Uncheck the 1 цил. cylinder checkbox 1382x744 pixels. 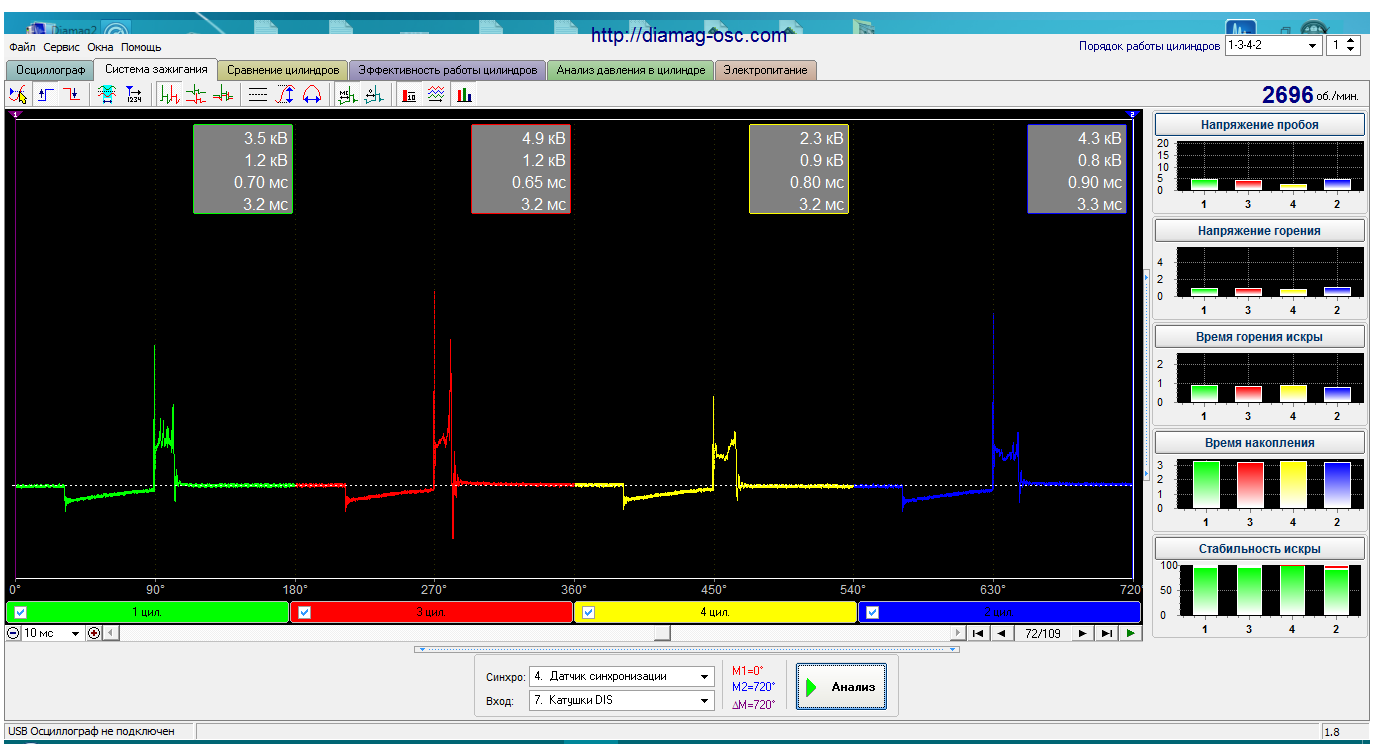tap(22, 612)
